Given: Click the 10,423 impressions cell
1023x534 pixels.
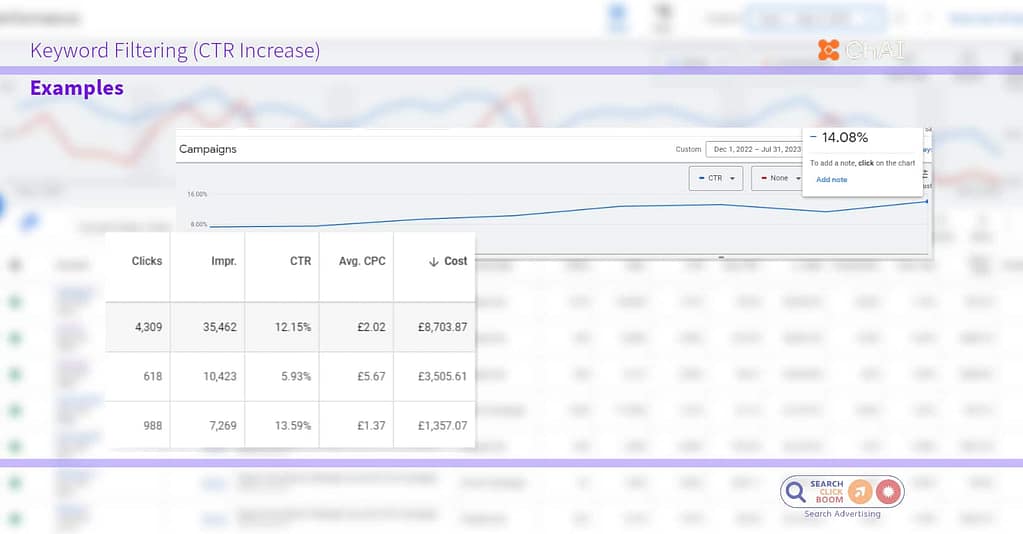Looking at the screenshot, I should pos(216,376).
